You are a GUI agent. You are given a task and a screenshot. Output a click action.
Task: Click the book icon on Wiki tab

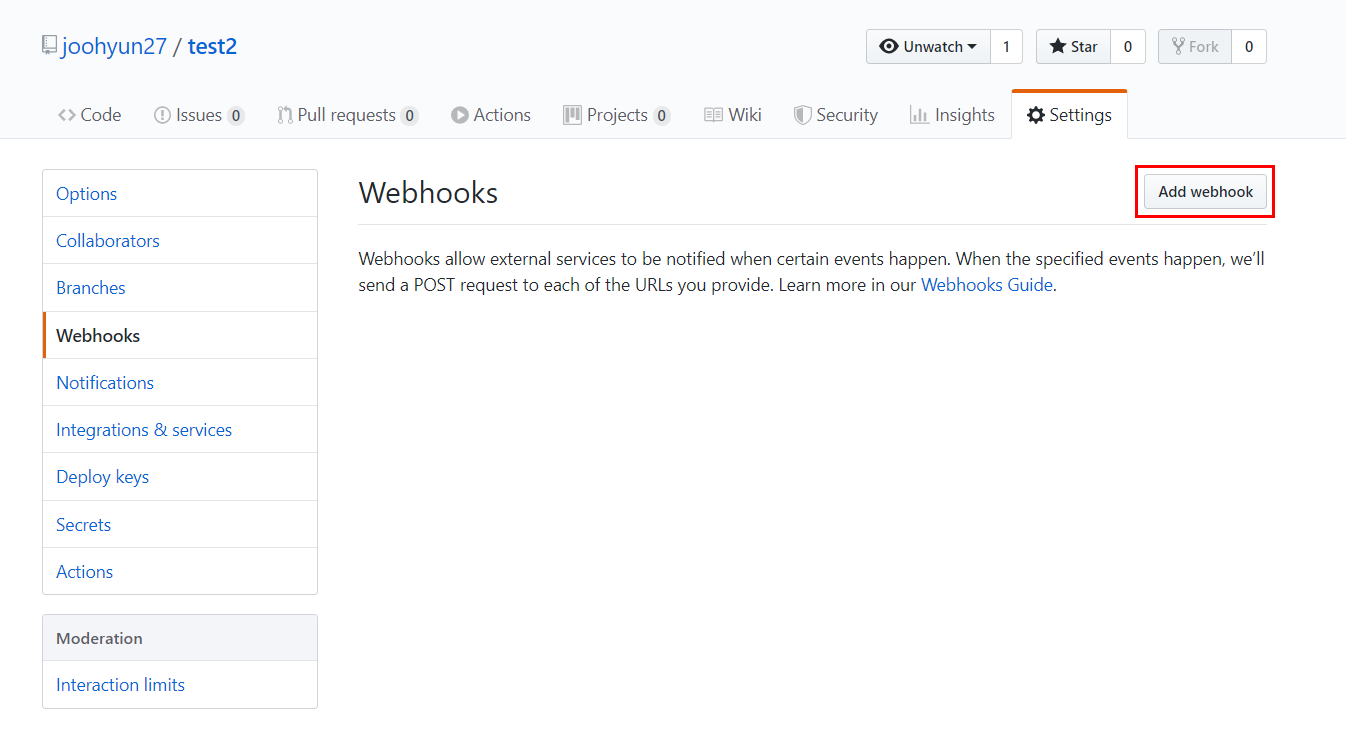714,115
